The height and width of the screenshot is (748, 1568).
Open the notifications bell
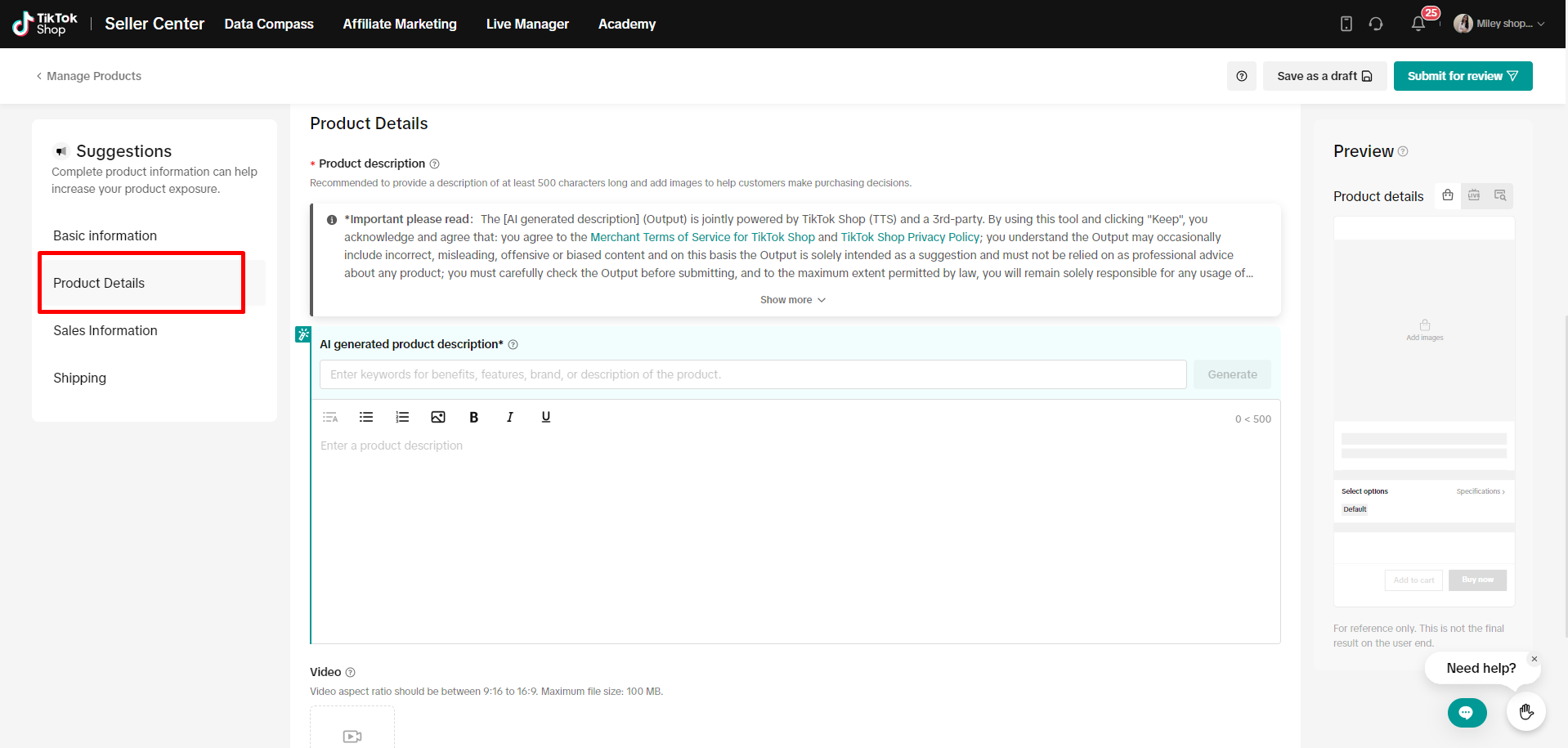[x=1418, y=24]
